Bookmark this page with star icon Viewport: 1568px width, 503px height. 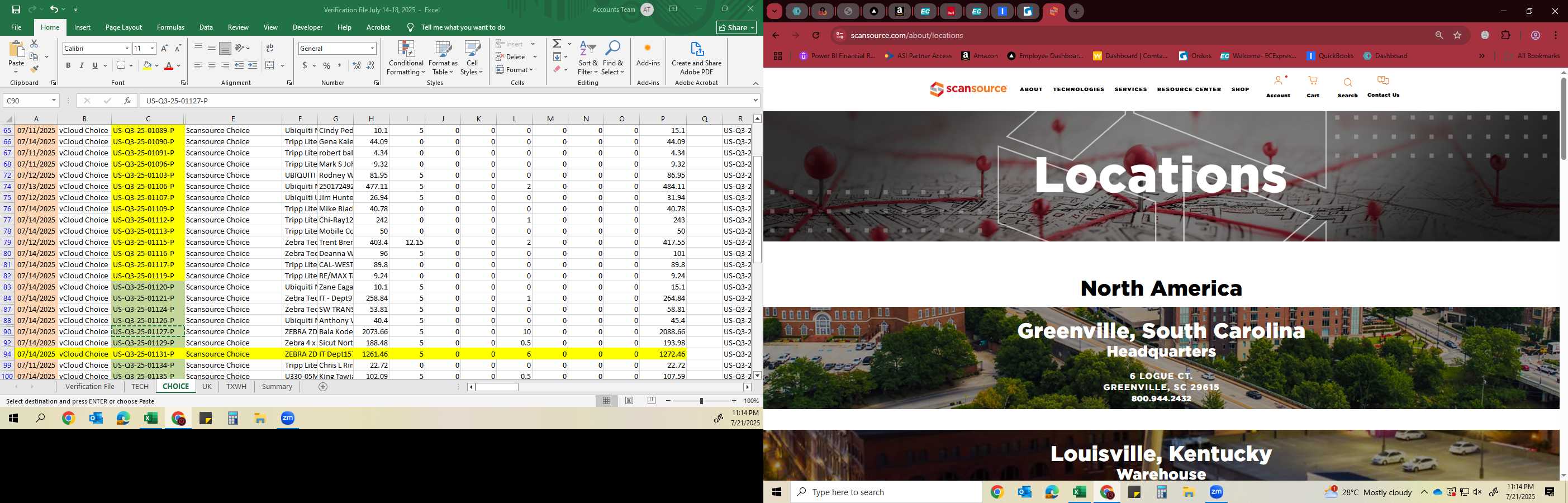tap(1457, 35)
